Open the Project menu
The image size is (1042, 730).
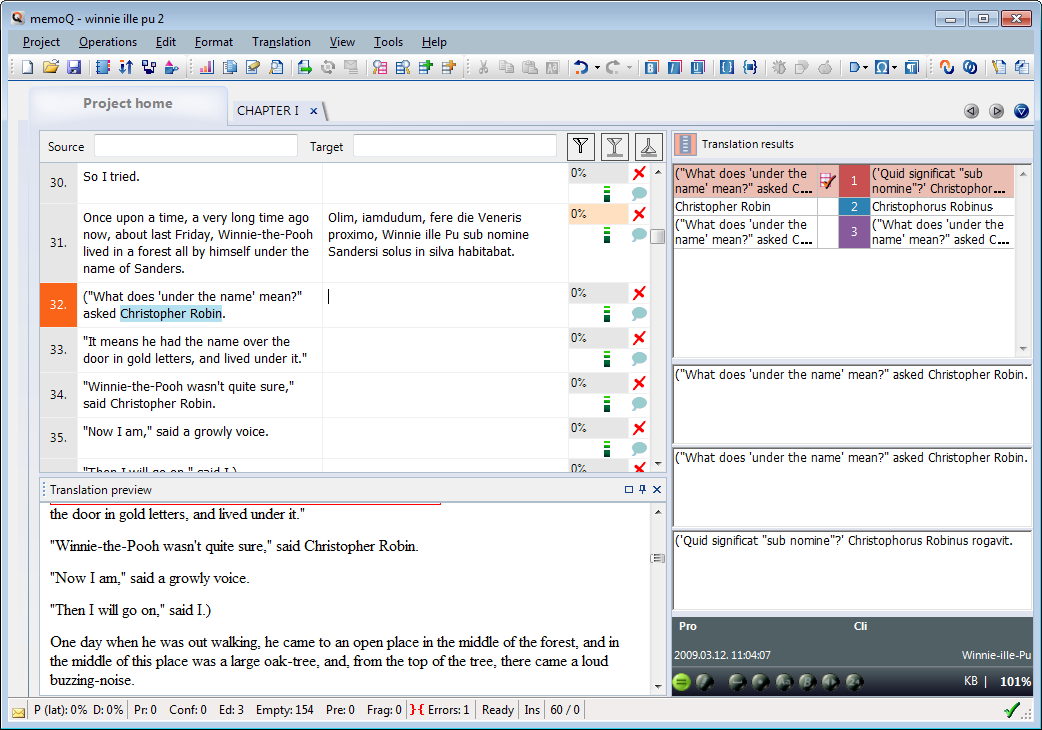point(41,42)
